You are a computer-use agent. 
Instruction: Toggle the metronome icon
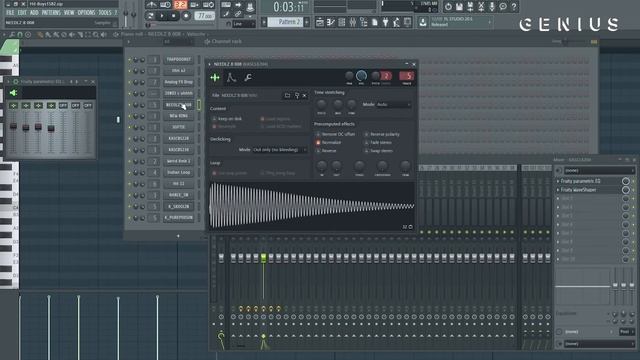pos(151,5)
